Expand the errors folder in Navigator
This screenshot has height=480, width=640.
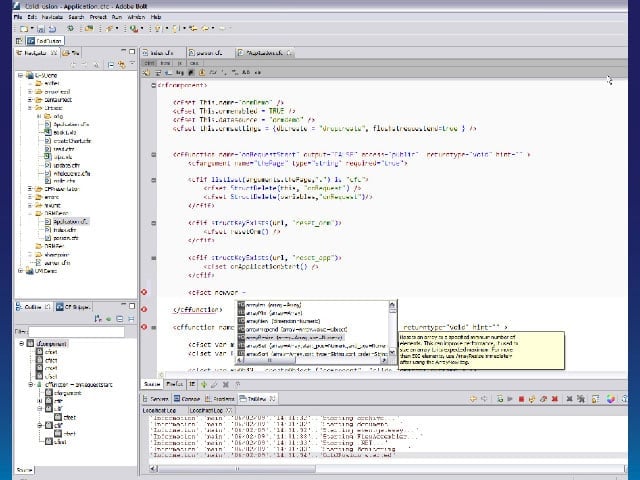tap(30, 197)
